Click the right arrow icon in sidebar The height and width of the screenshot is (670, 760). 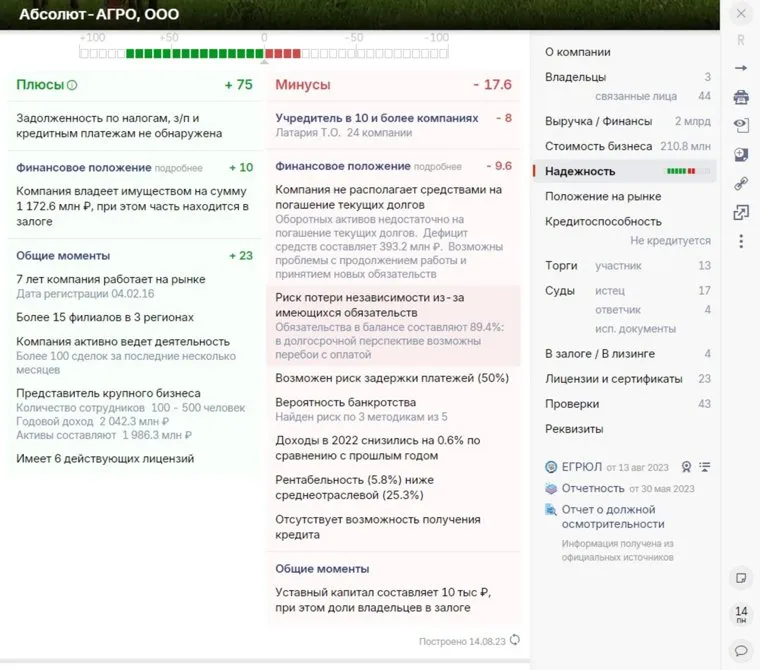pyautogui.click(x=741, y=68)
